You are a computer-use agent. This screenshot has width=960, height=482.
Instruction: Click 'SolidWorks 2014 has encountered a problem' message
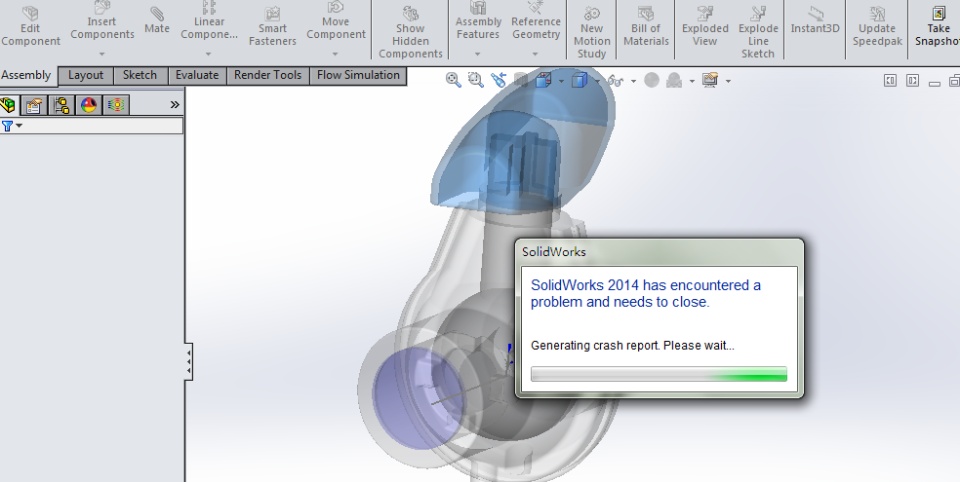(x=645, y=293)
